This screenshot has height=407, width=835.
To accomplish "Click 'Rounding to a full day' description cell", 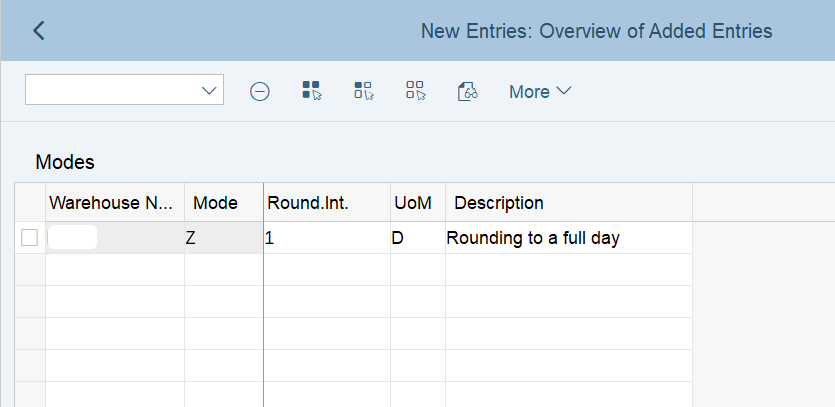I will [569, 238].
